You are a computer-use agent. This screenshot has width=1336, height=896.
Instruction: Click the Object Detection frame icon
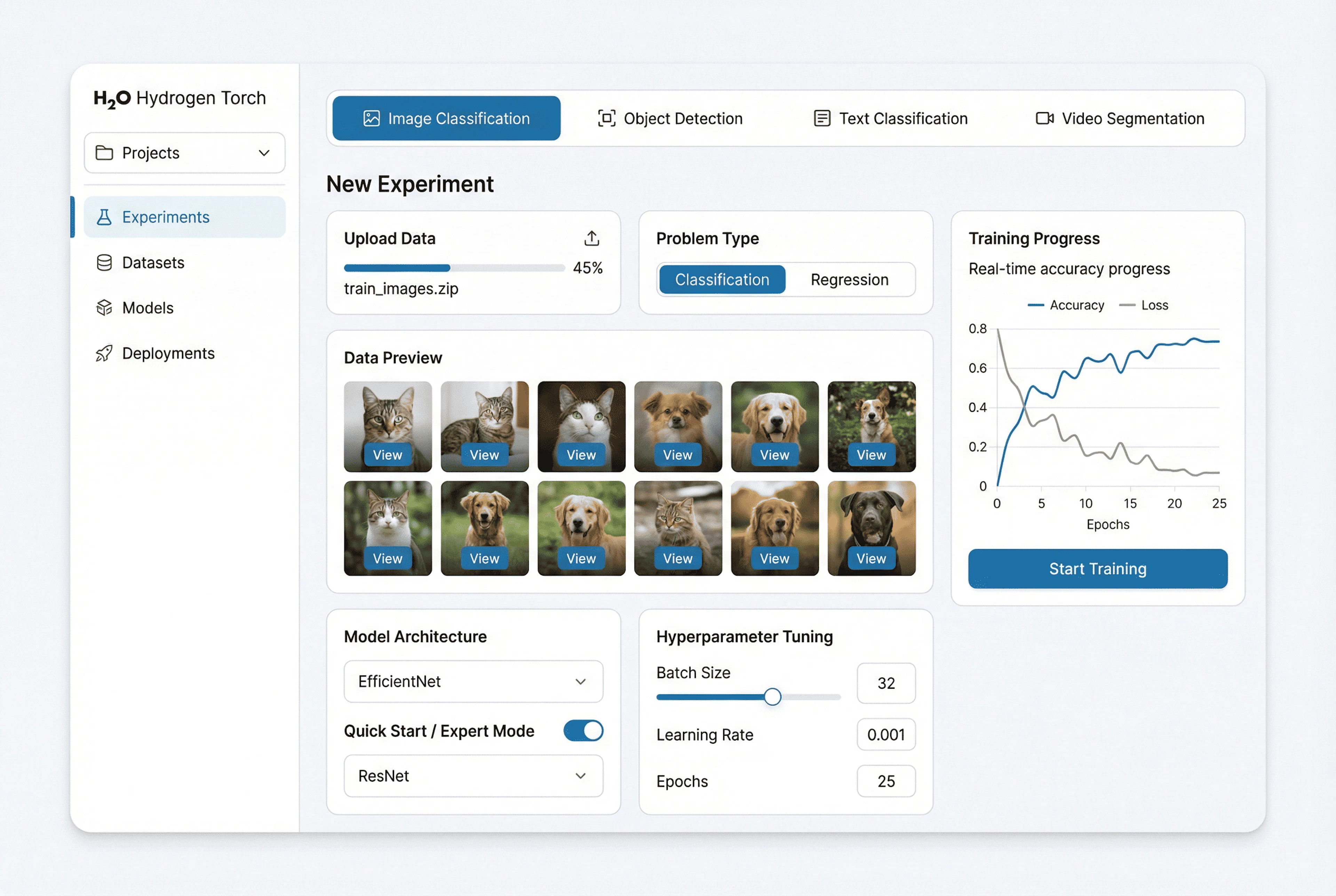tap(606, 118)
